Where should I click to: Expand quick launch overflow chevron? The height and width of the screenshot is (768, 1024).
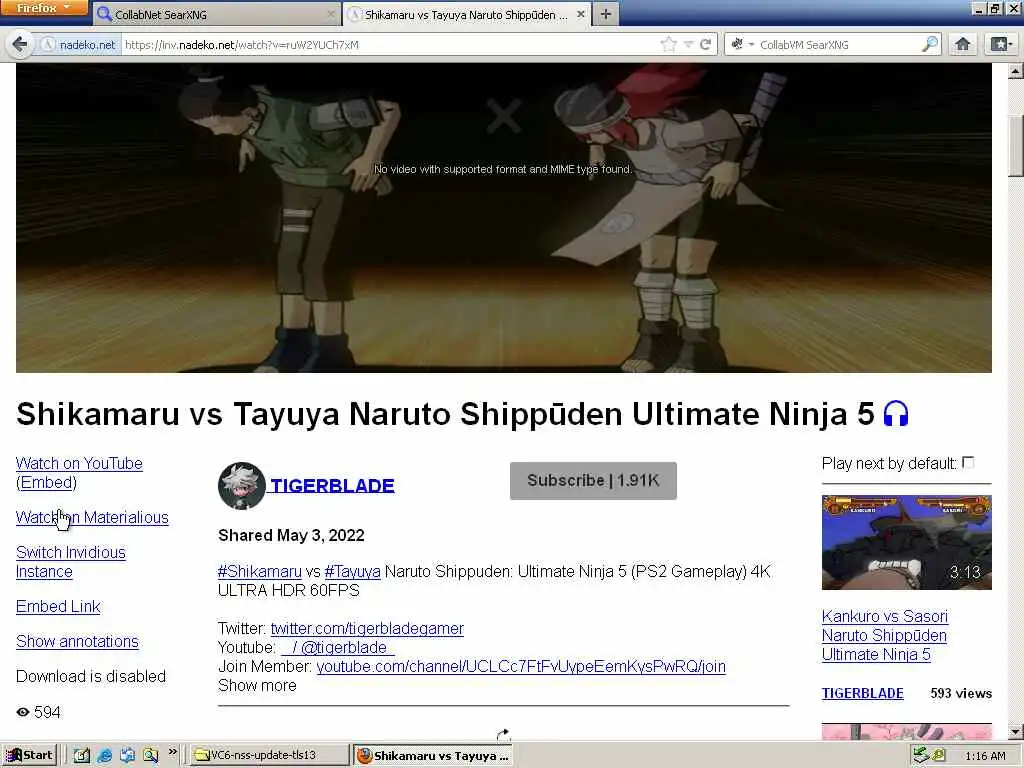click(x=172, y=752)
